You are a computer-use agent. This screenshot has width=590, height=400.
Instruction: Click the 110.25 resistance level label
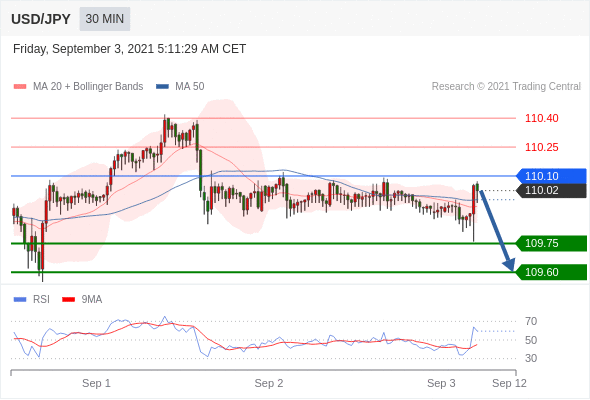click(x=542, y=147)
